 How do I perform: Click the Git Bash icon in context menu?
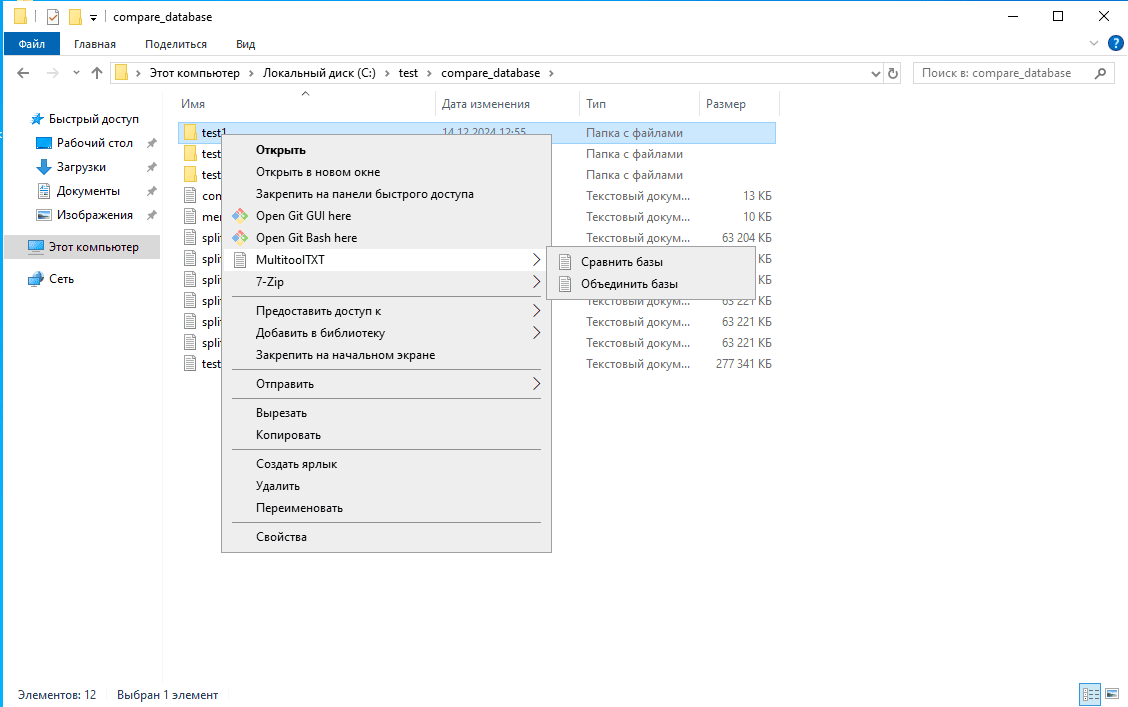click(239, 238)
